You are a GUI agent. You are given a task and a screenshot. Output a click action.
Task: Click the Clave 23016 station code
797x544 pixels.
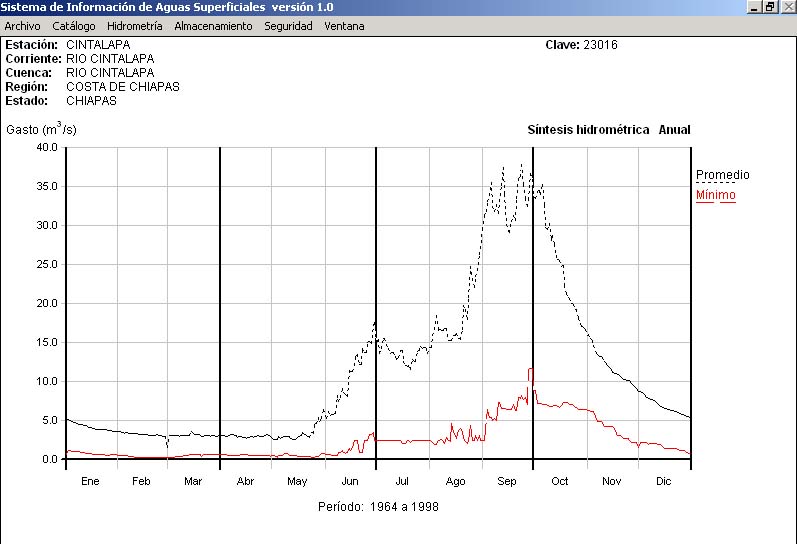[x=581, y=45]
